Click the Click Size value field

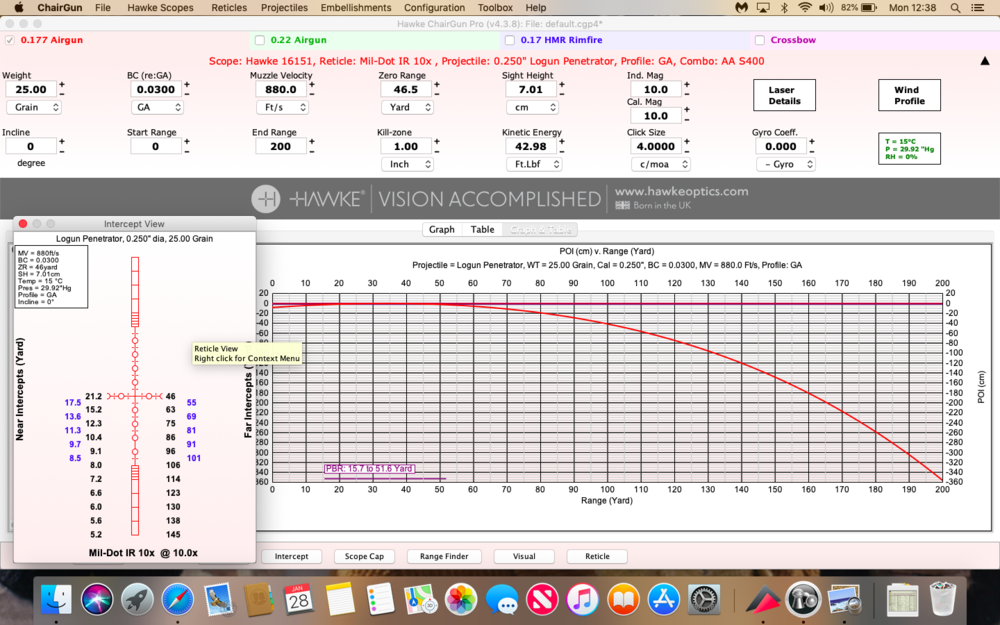coord(656,146)
